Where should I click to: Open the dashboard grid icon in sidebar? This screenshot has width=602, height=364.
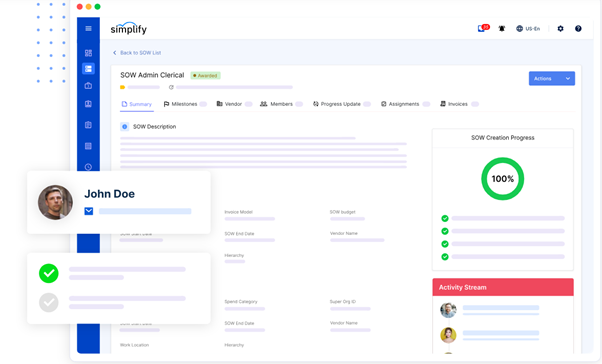[x=88, y=53]
